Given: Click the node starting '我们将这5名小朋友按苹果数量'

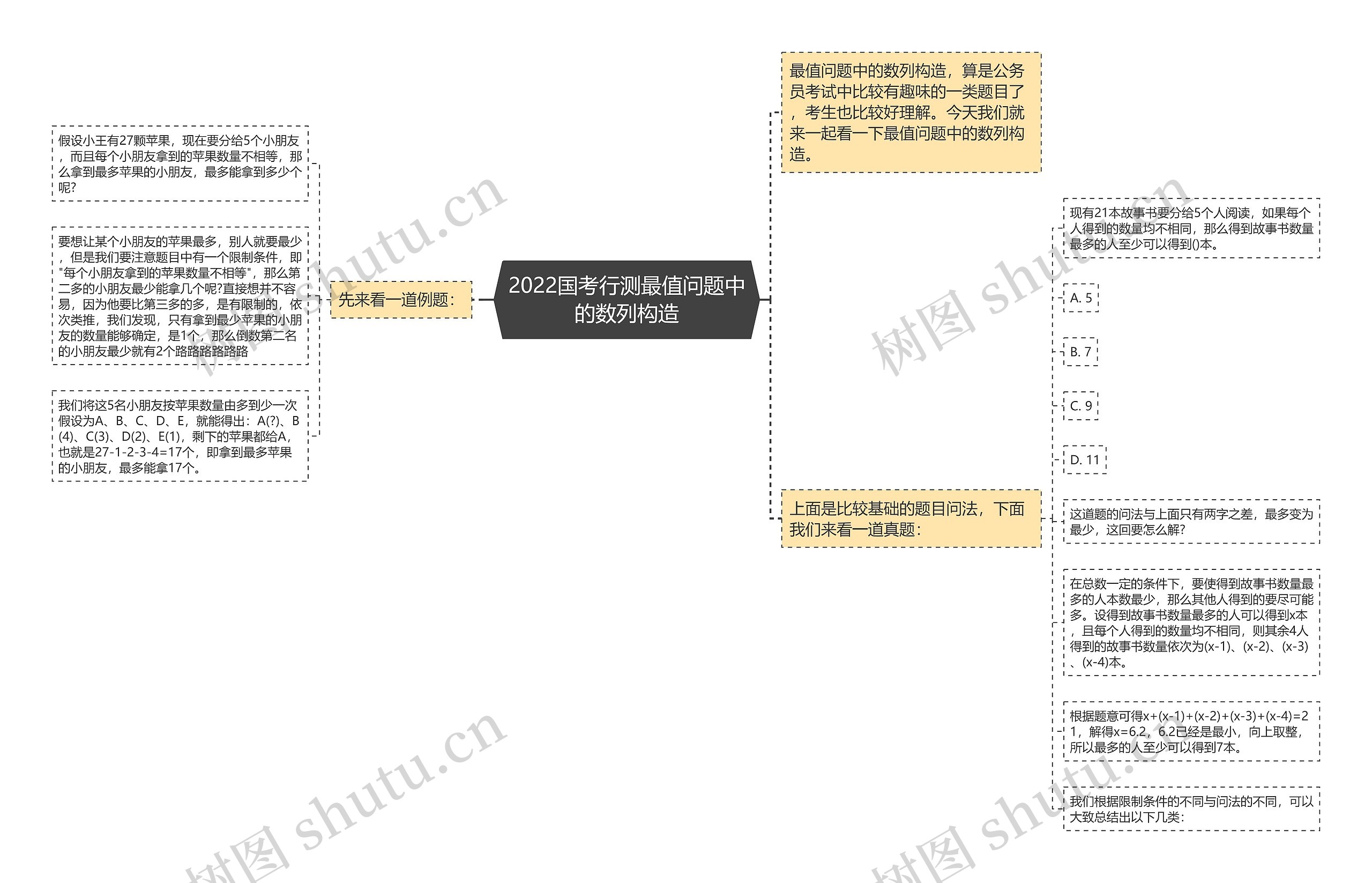Looking at the screenshot, I should (180, 436).
